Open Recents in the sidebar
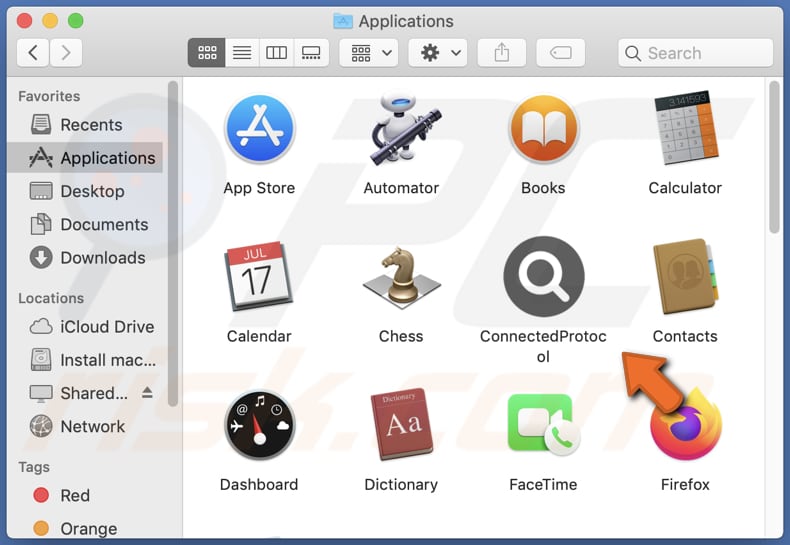This screenshot has width=790, height=545. pyautogui.click(x=86, y=125)
